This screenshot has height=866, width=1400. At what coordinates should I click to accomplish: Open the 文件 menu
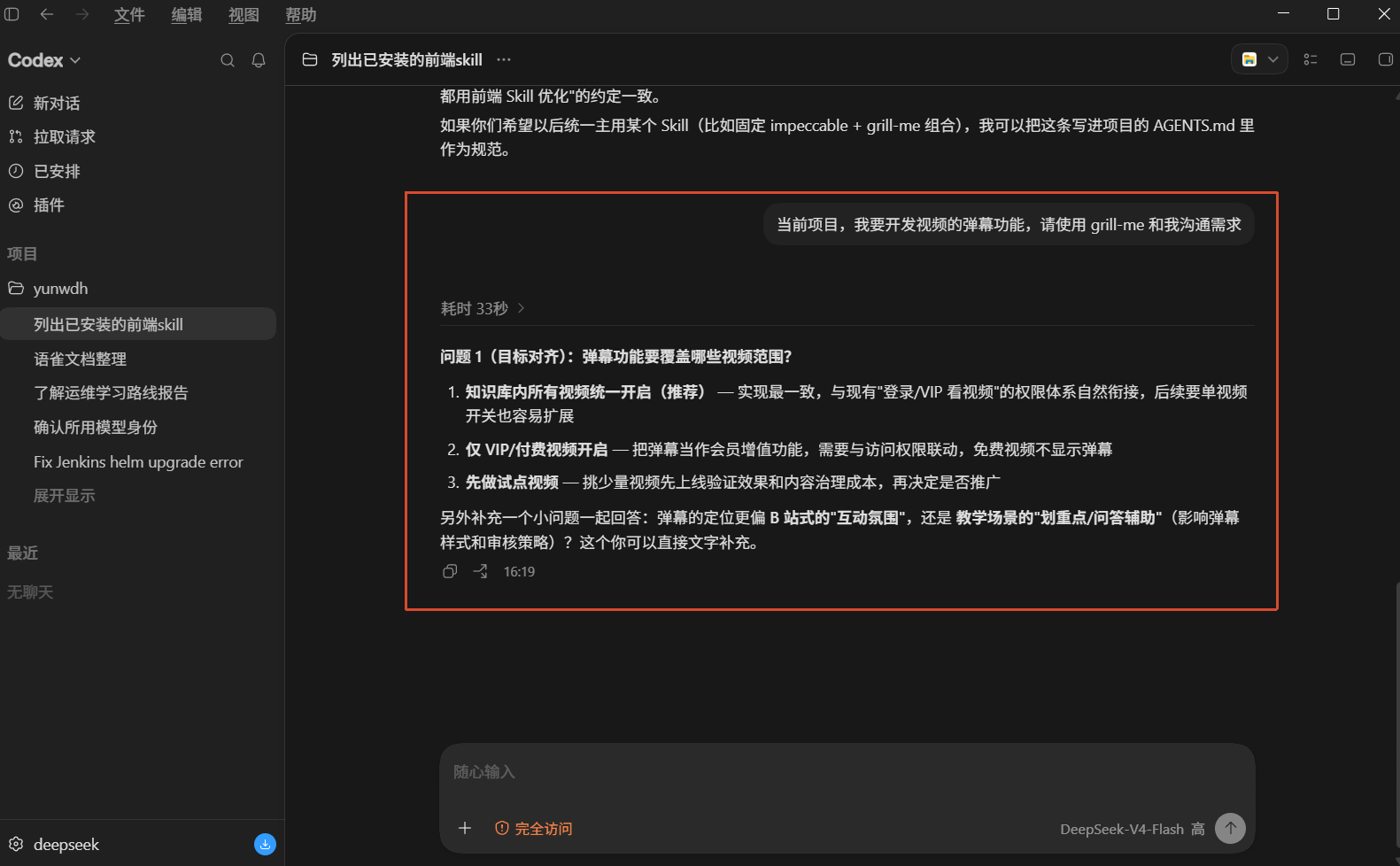point(129,15)
